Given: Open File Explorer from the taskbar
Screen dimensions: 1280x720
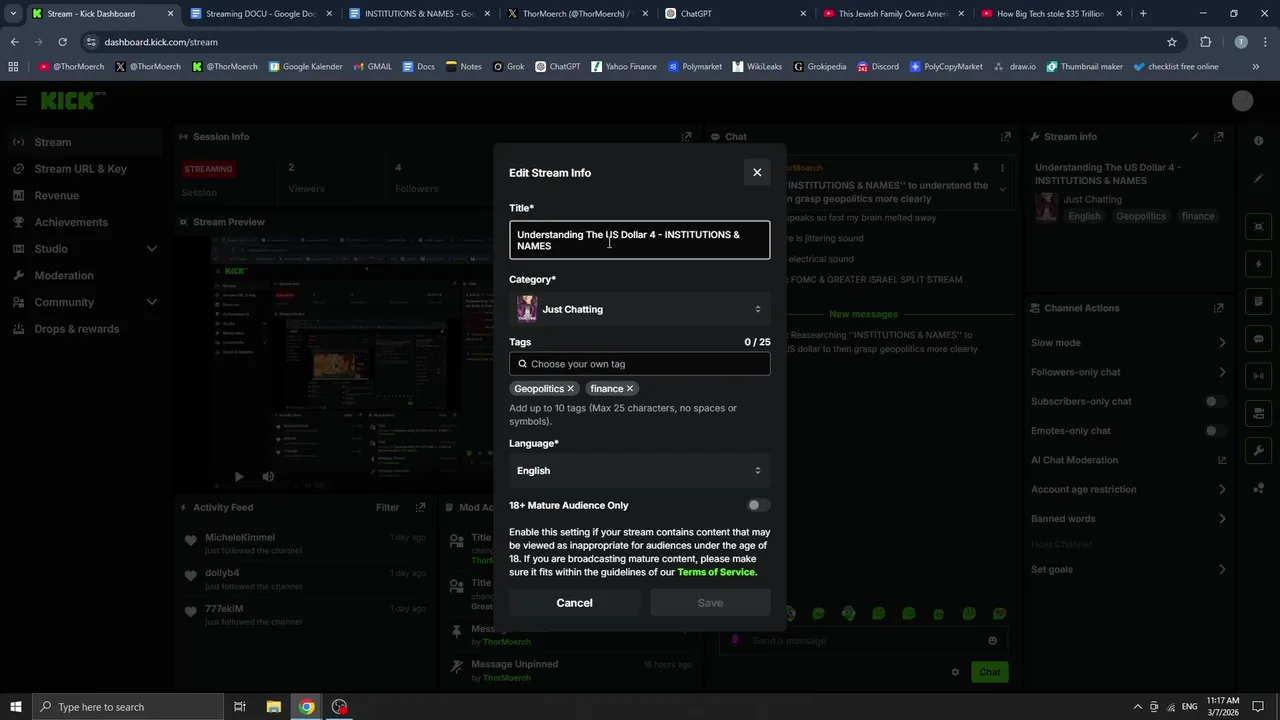Looking at the screenshot, I should (x=273, y=707).
